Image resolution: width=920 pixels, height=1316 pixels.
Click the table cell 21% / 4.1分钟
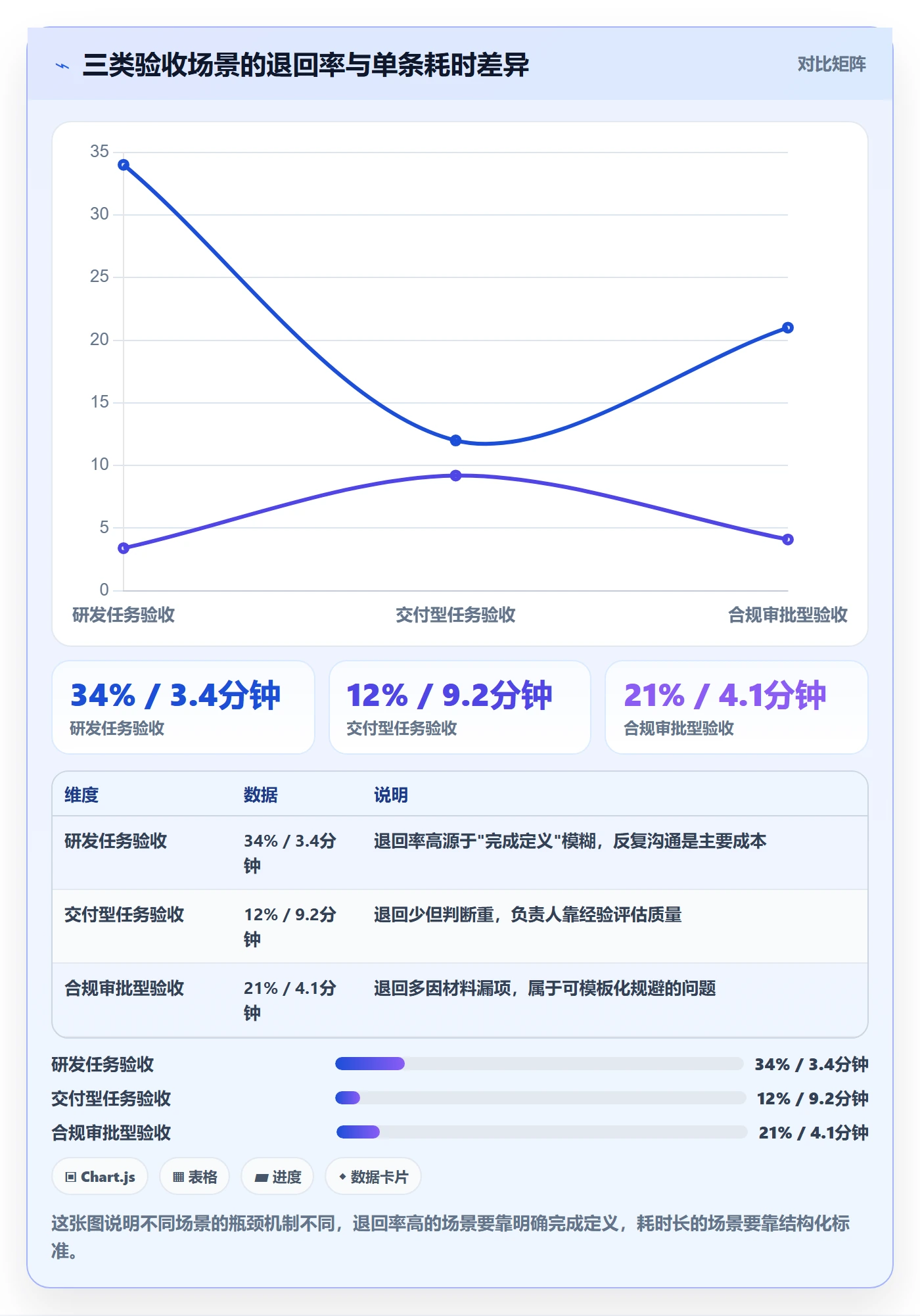click(290, 1000)
